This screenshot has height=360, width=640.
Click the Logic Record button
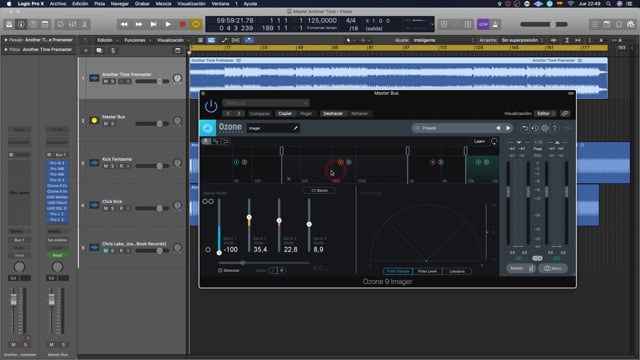coord(182,24)
